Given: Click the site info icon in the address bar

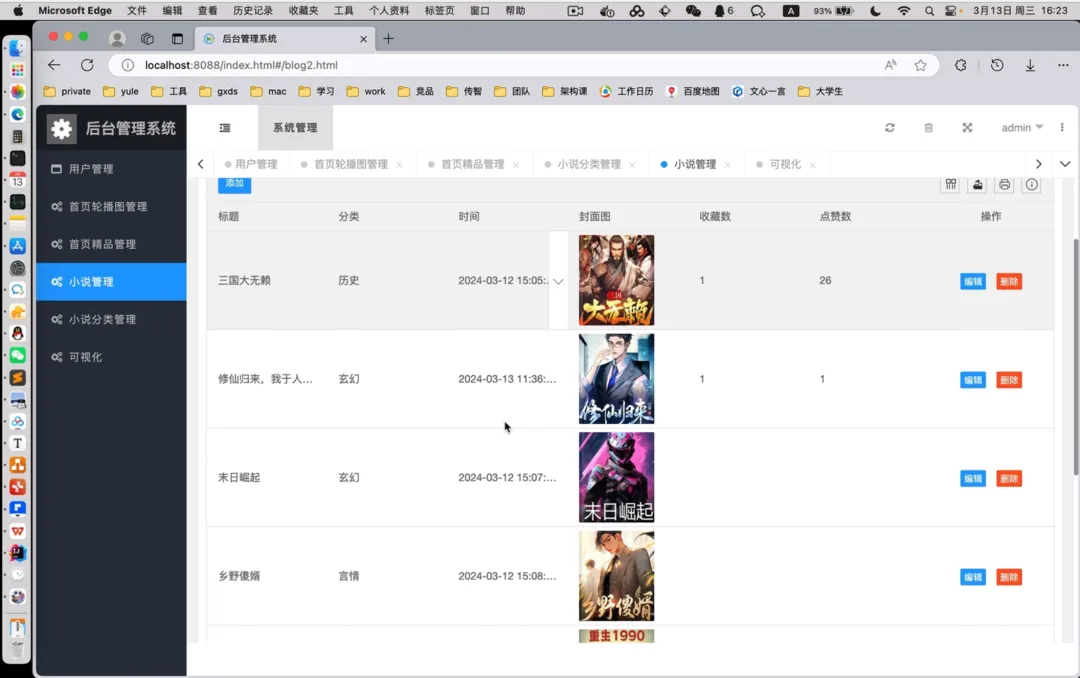Looking at the screenshot, I should pos(127,65).
